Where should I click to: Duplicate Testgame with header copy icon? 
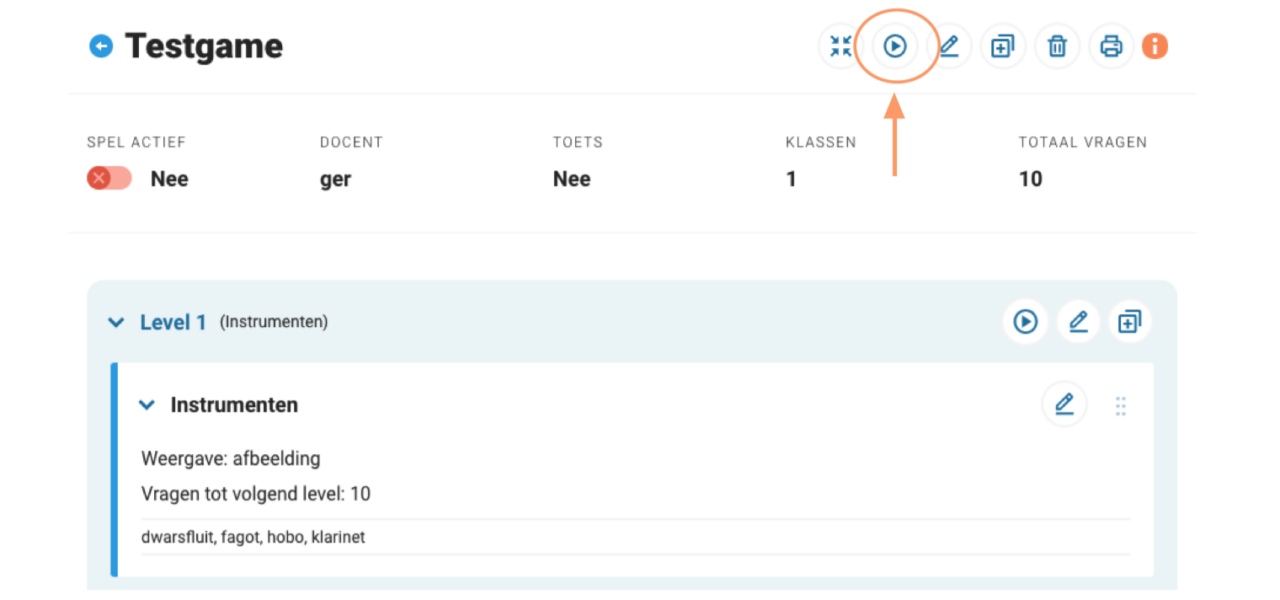1003,46
